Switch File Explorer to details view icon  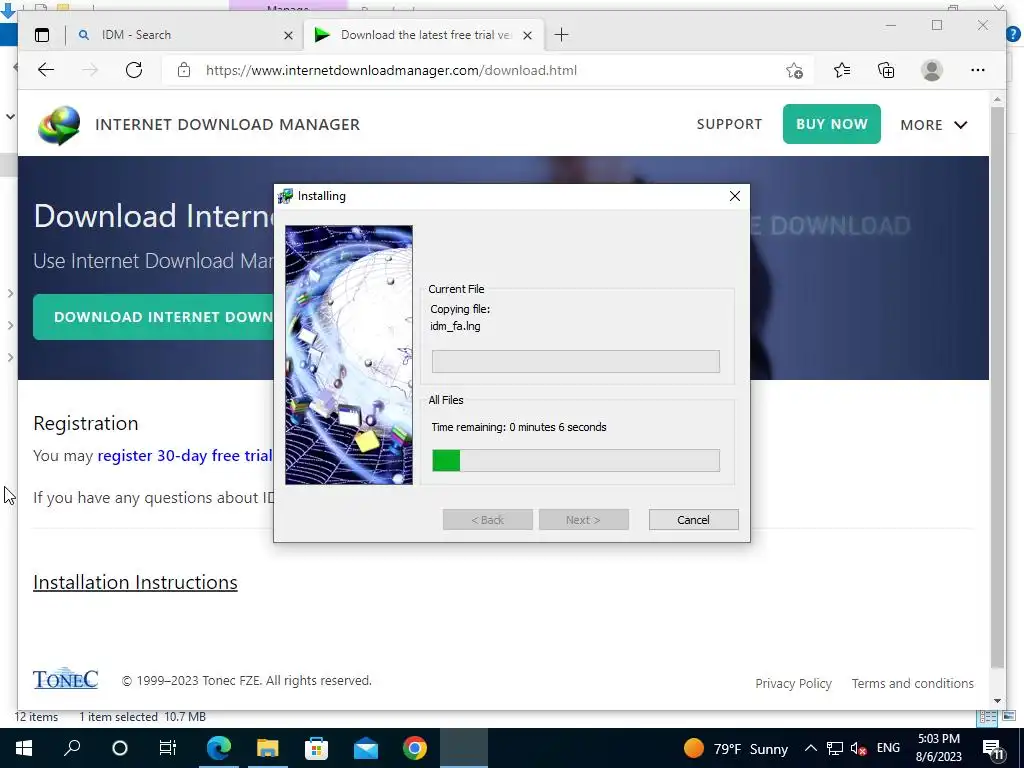pos(987,717)
